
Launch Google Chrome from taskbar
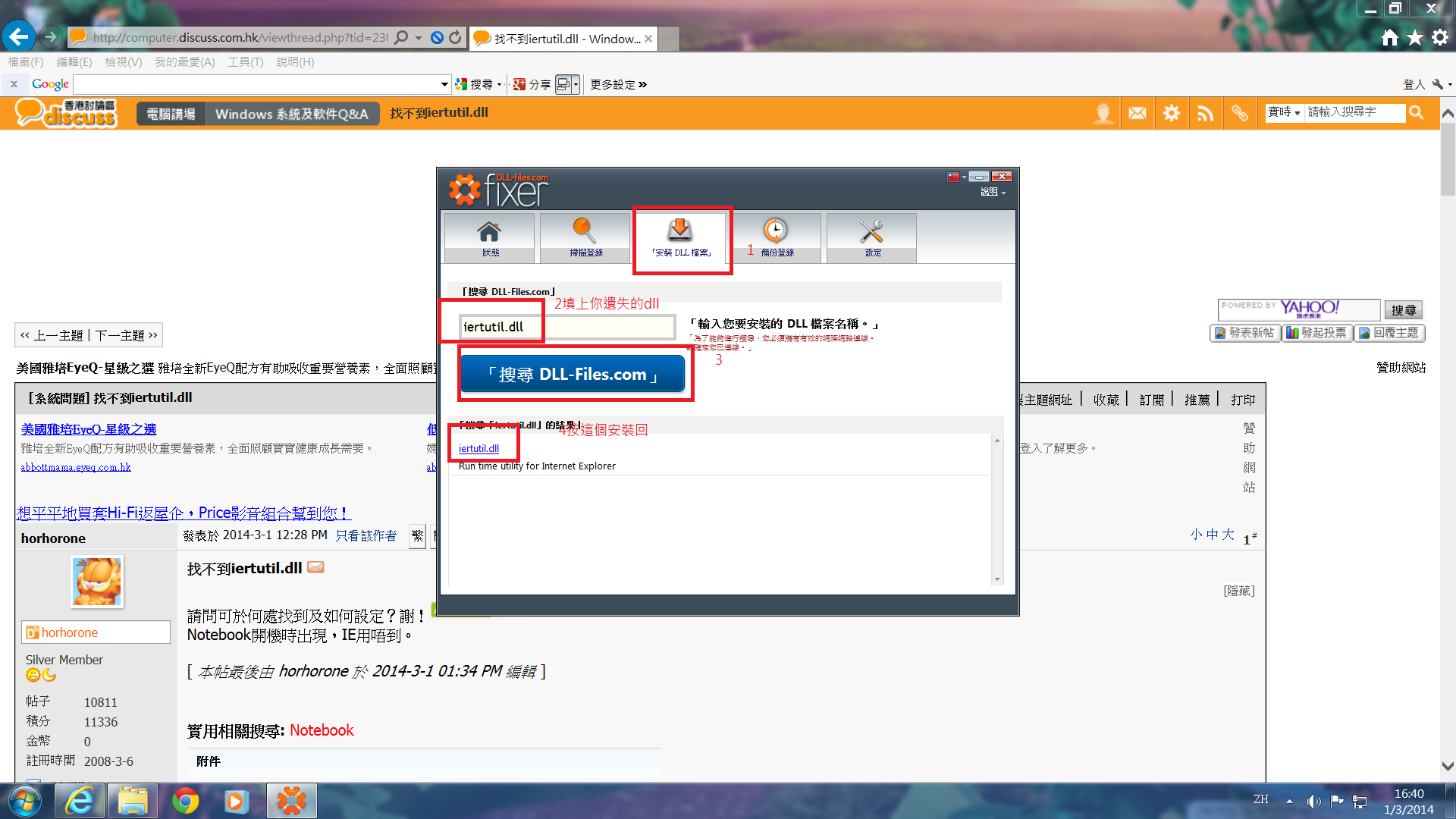(185, 801)
